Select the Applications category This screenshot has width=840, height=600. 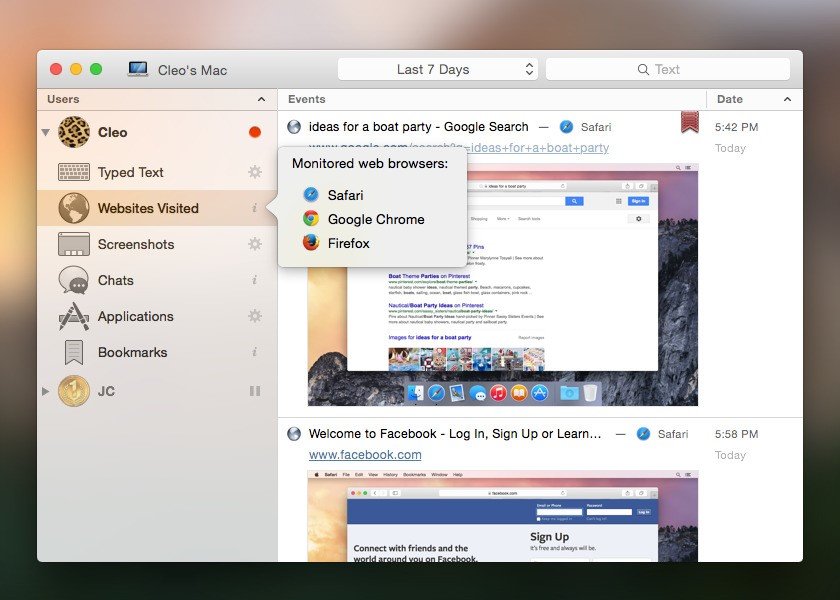pyautogui.click(x=157, y=316)
